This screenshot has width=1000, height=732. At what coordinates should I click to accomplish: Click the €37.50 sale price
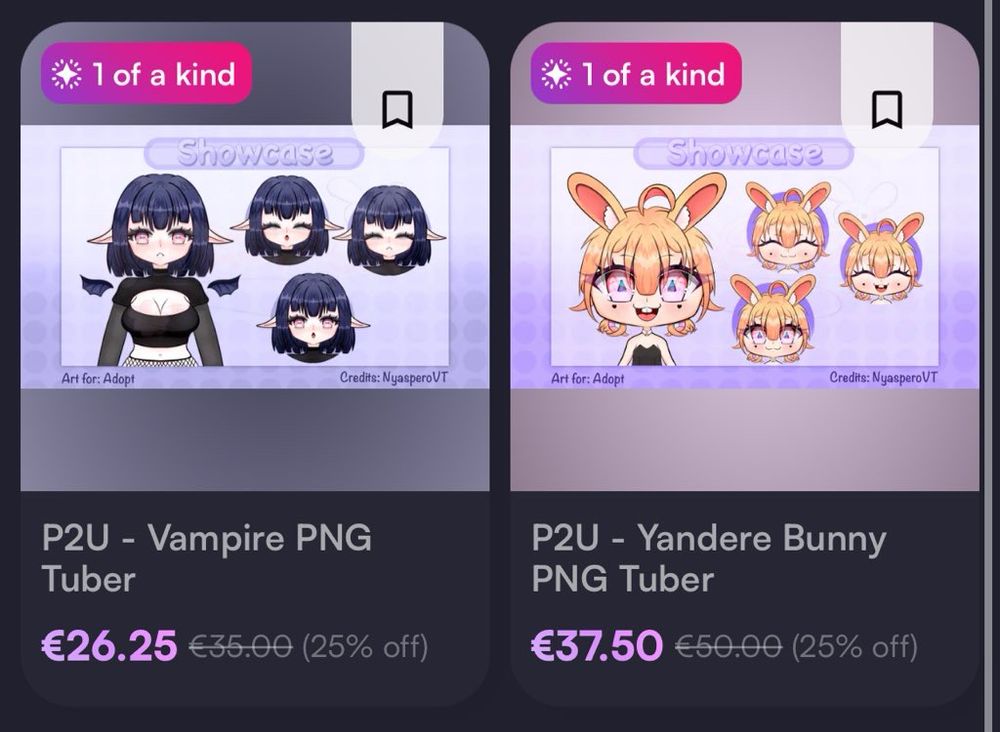pyautogui.click(x=597, y=644)
